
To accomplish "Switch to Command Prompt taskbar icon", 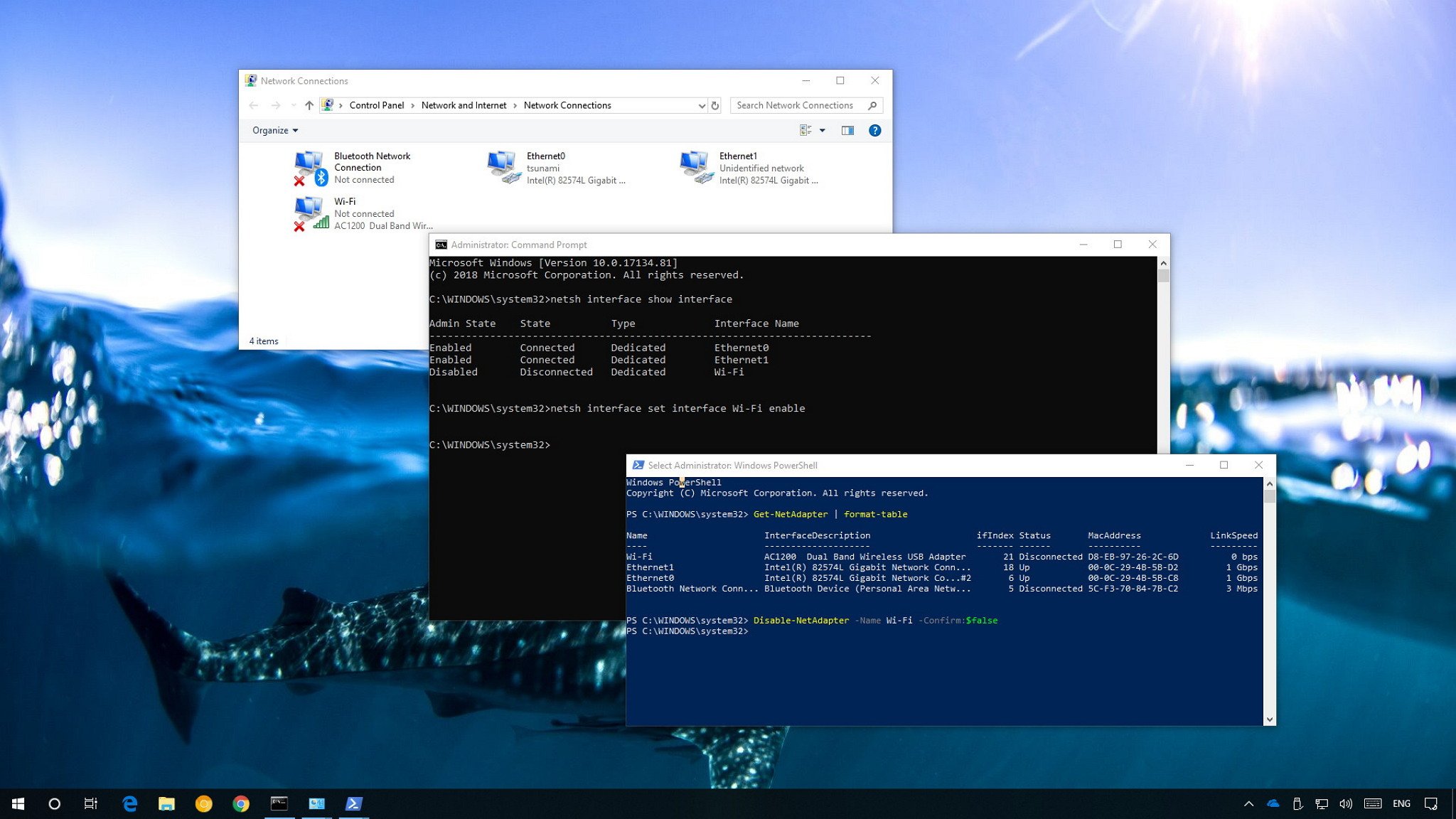I will [279, 803].
